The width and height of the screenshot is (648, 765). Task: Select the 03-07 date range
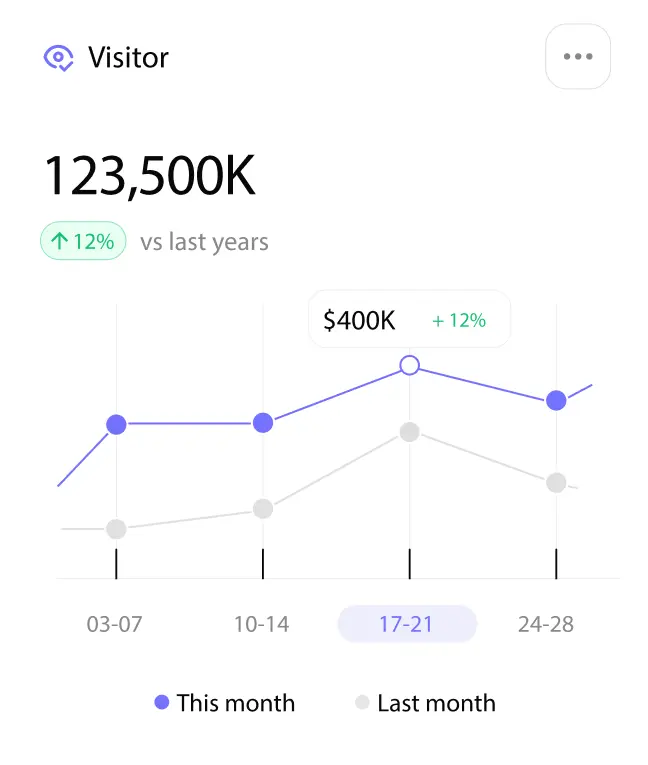tap(115, 624)
